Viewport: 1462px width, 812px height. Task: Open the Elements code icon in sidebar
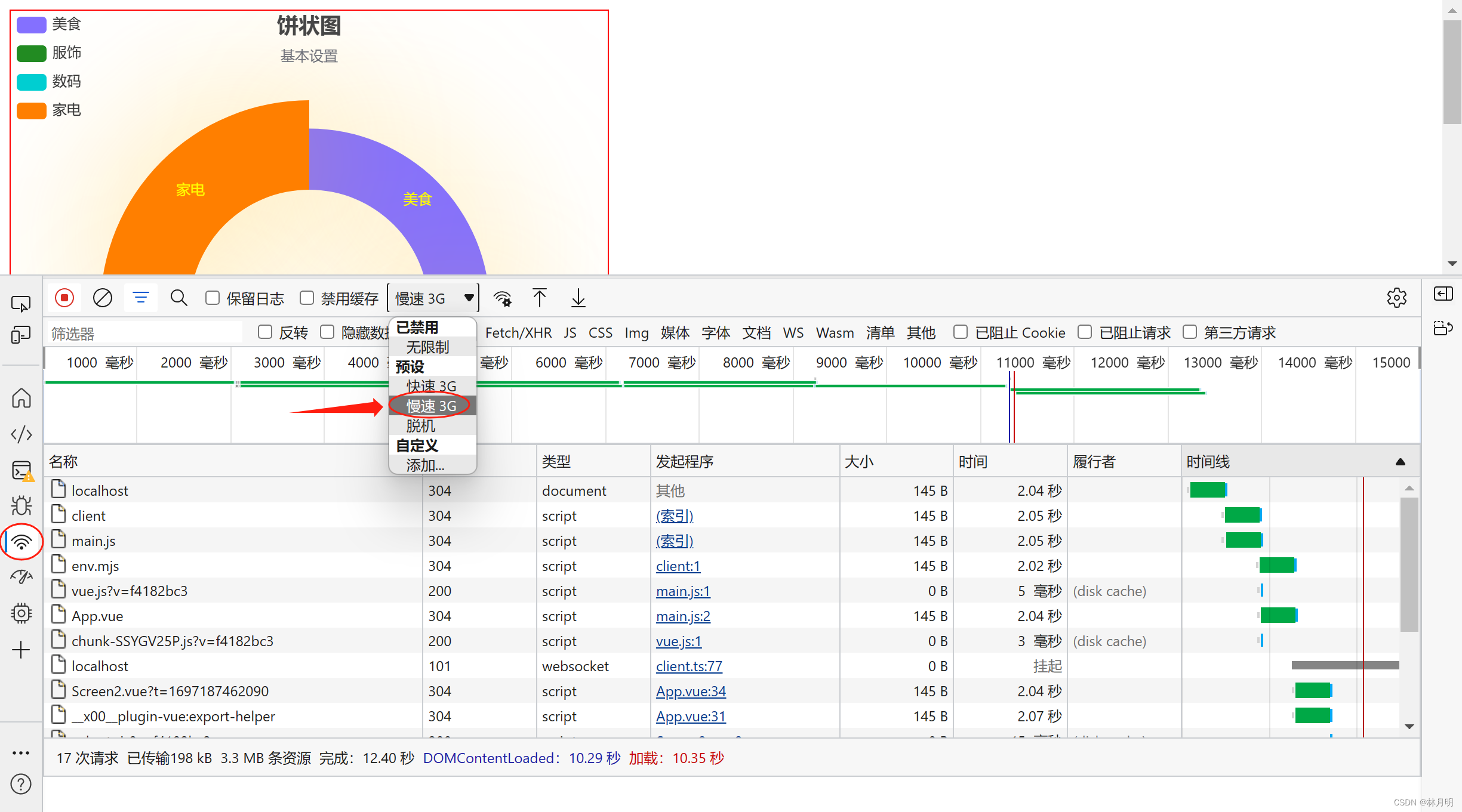pos(21,434)
